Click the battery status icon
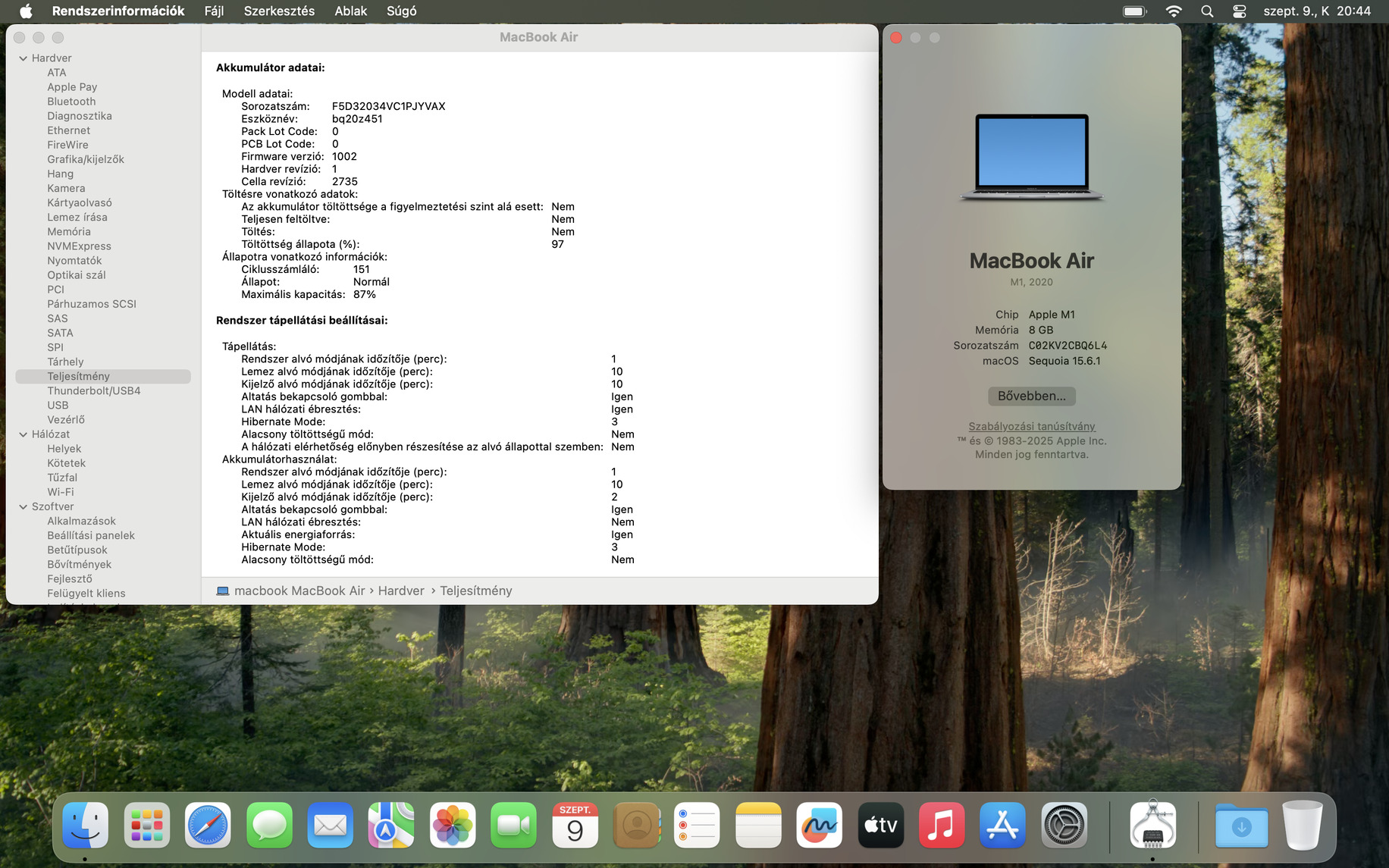1389x868 pixels. (1134, 11)
